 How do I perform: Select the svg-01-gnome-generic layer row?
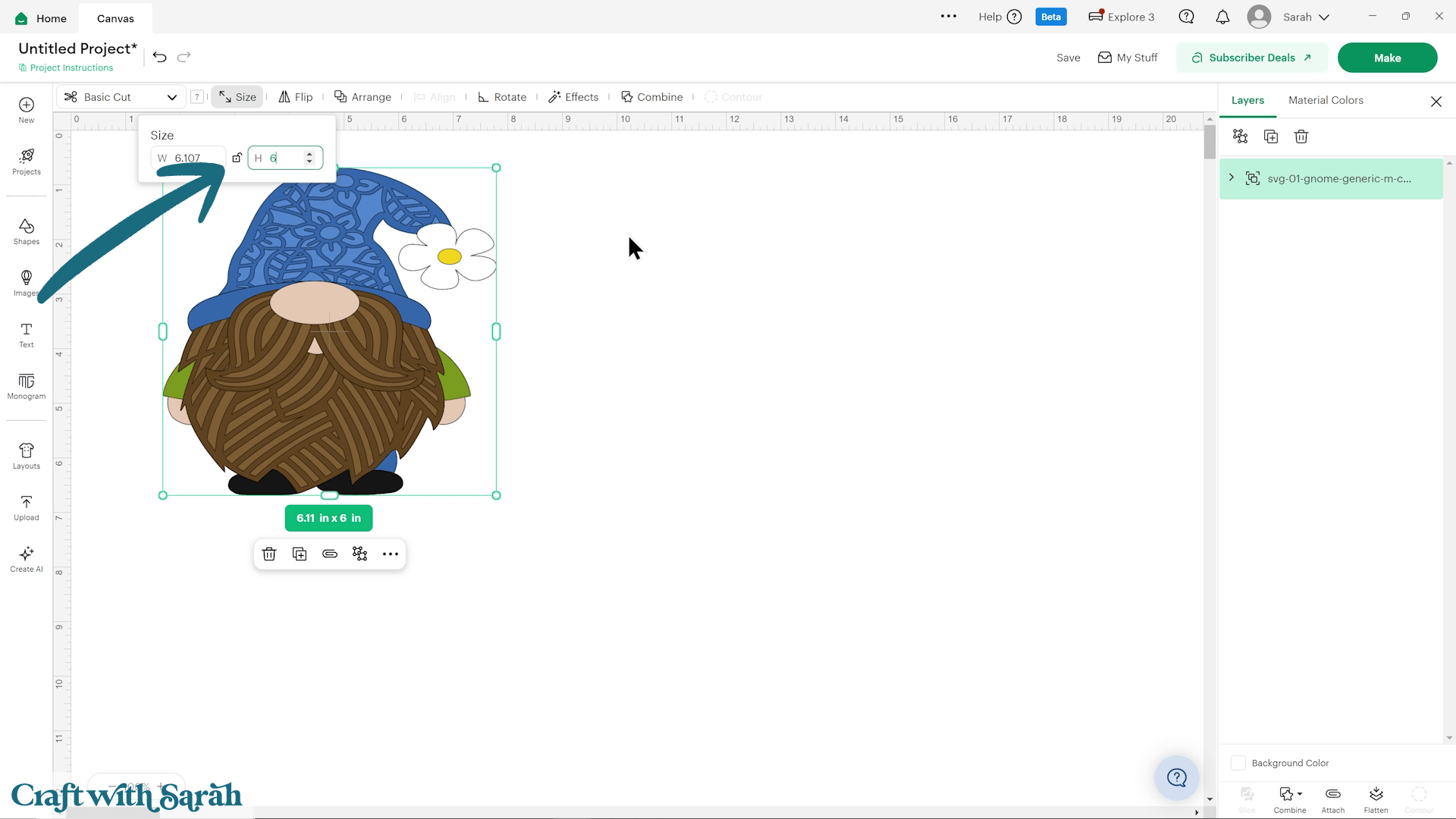pyautogui.click(x=1331, y=179)
